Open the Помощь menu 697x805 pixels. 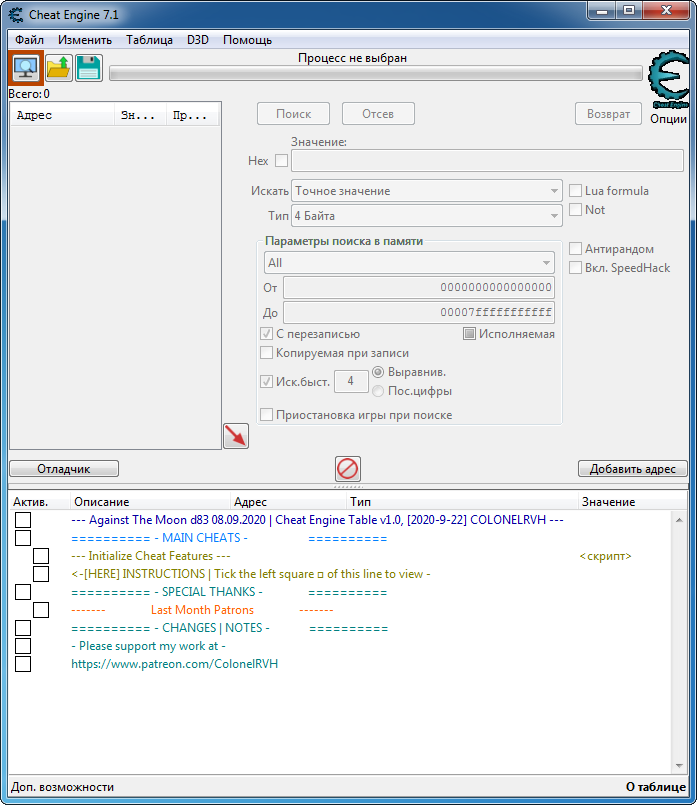coord(247,40)
